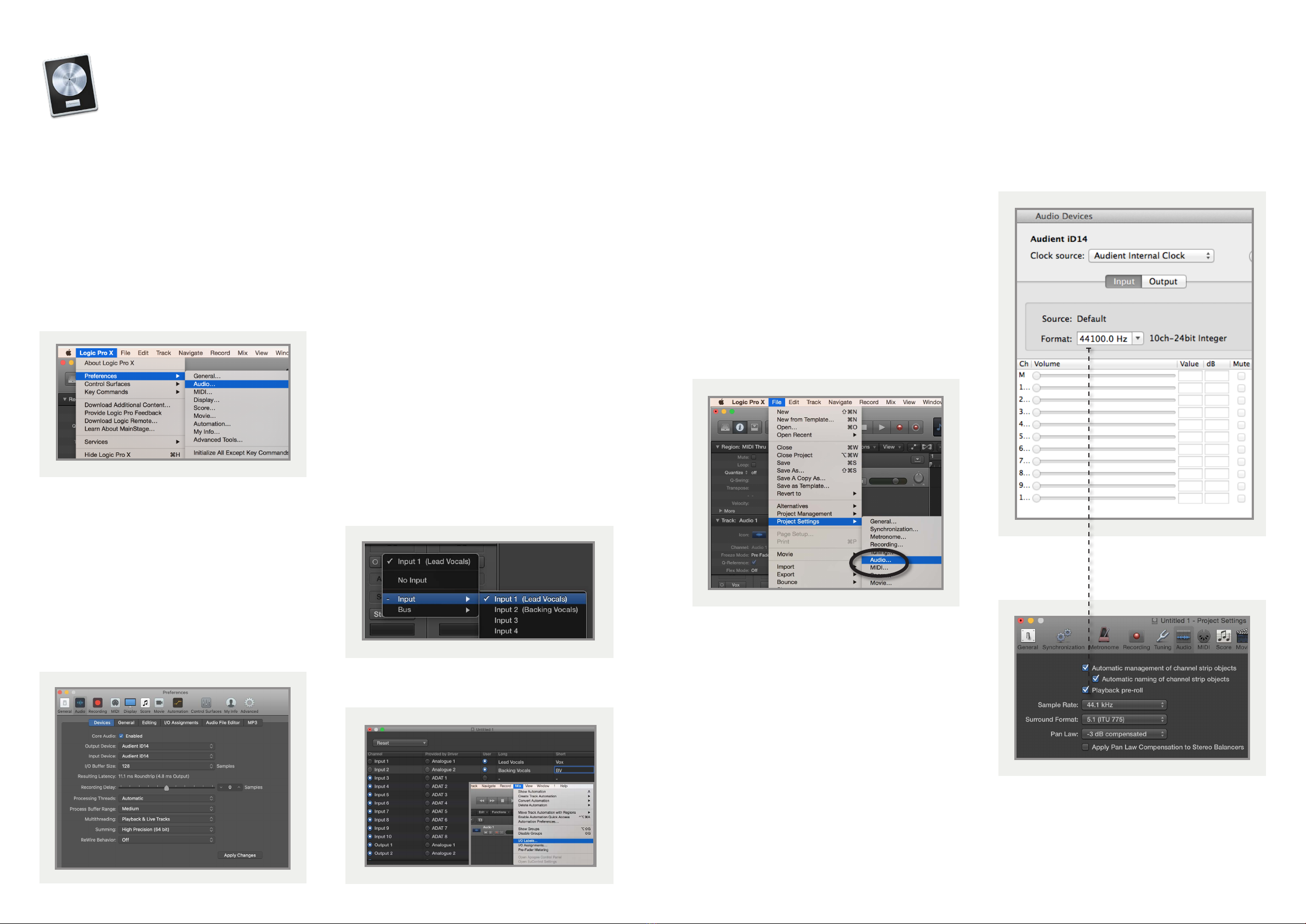Click the M channel volume slider in Audio Devices
1306x924 pixels.
click(x=1105, y=376)
